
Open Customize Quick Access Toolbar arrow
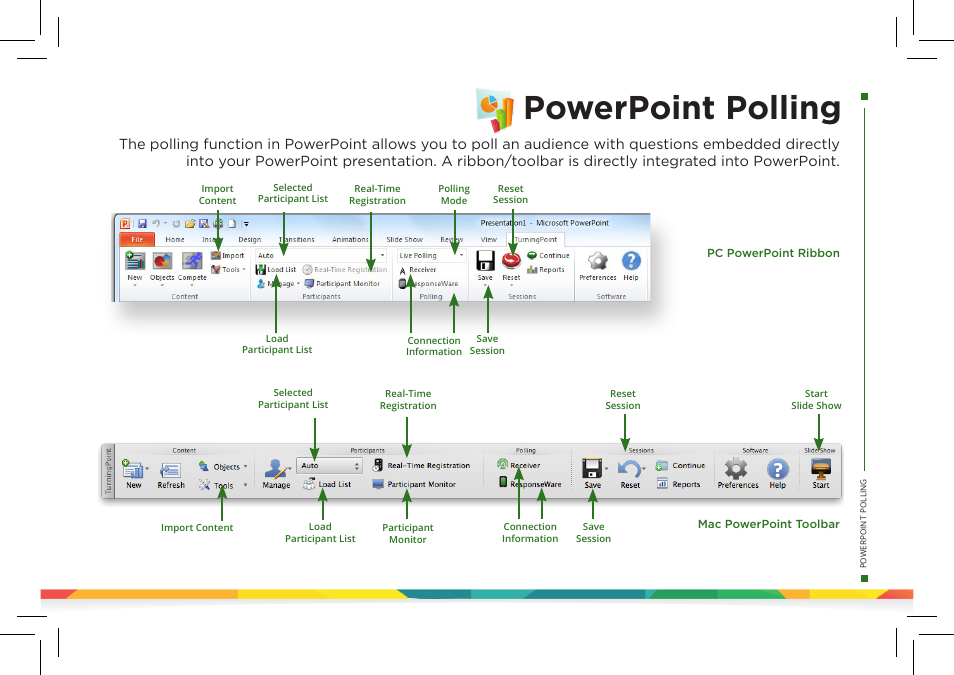click(246, 224)
